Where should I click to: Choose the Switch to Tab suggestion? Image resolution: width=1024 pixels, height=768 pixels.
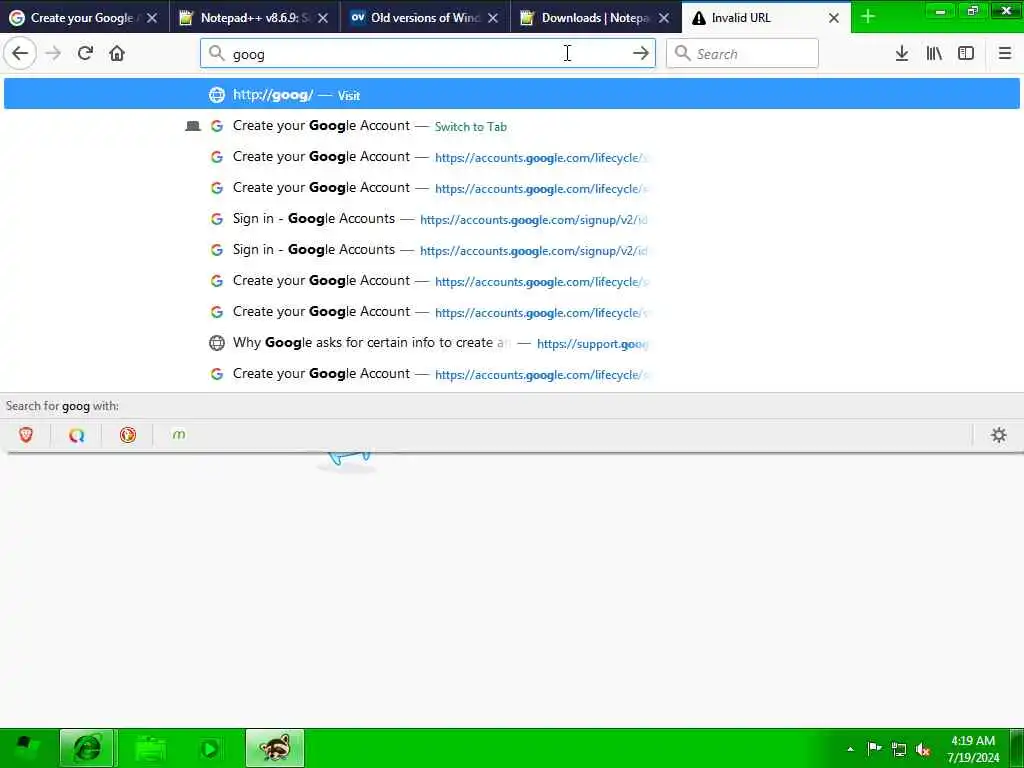pos(511,126)
